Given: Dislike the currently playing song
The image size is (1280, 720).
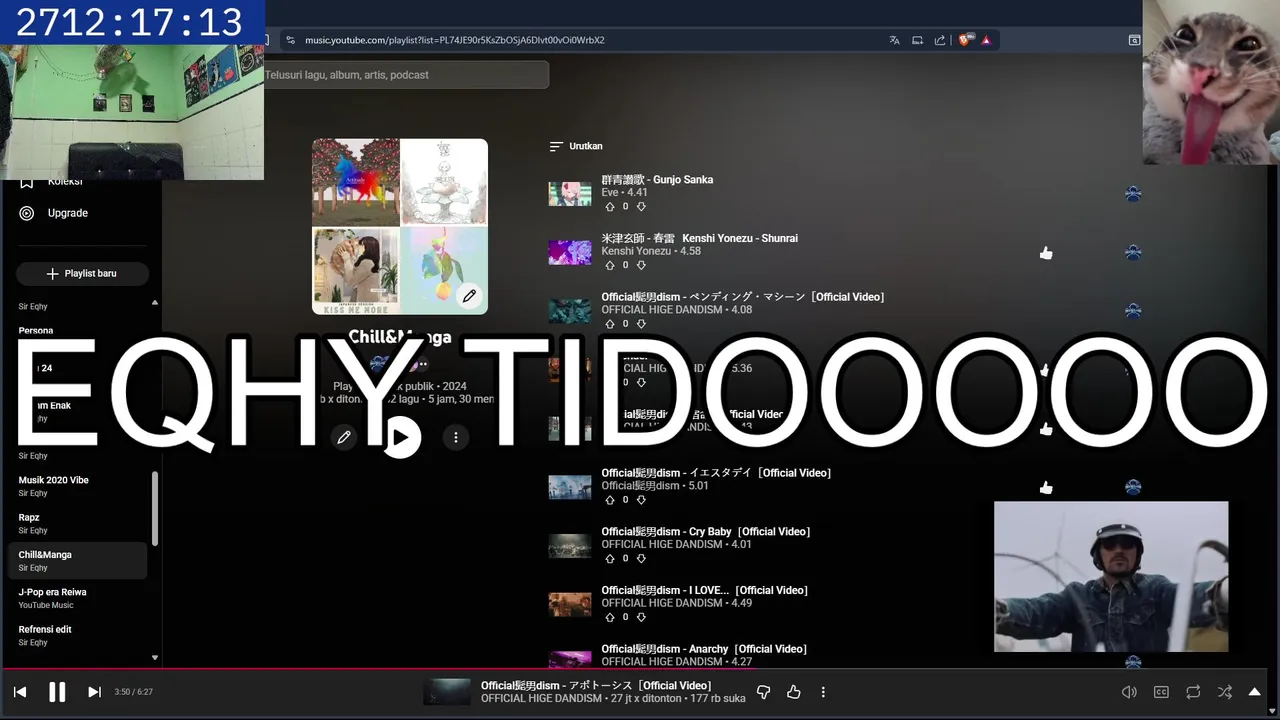Looking at the screenshot, I should point(763,692).
